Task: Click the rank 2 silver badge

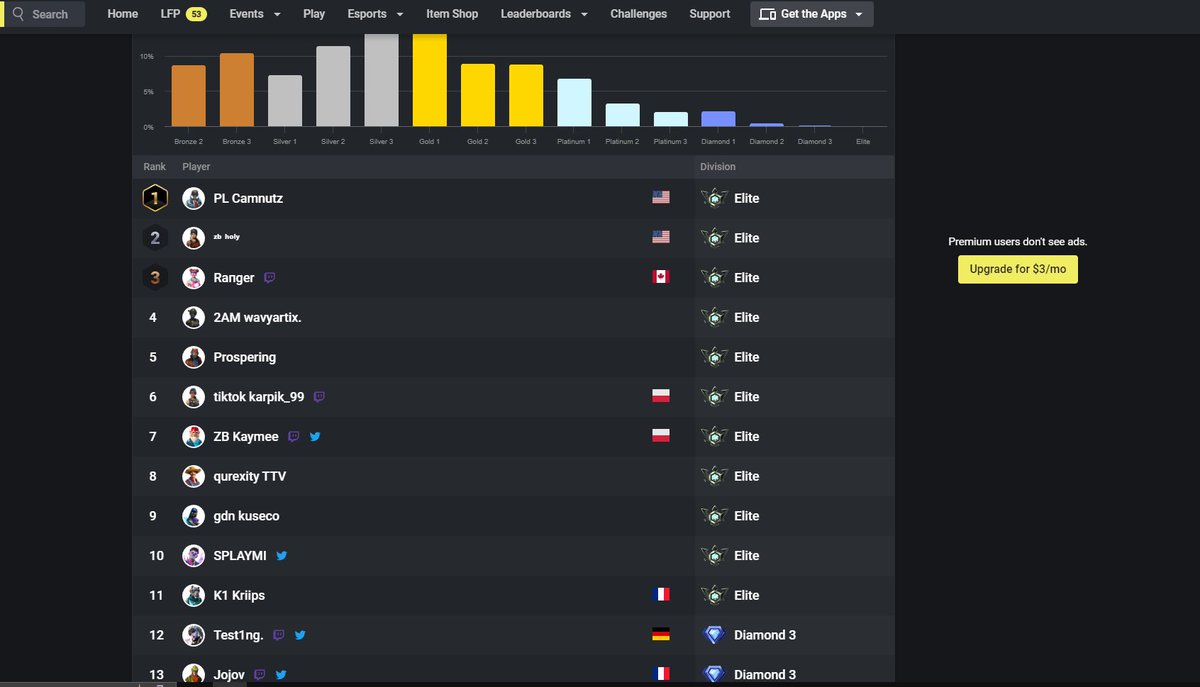Action: point(154,238)
